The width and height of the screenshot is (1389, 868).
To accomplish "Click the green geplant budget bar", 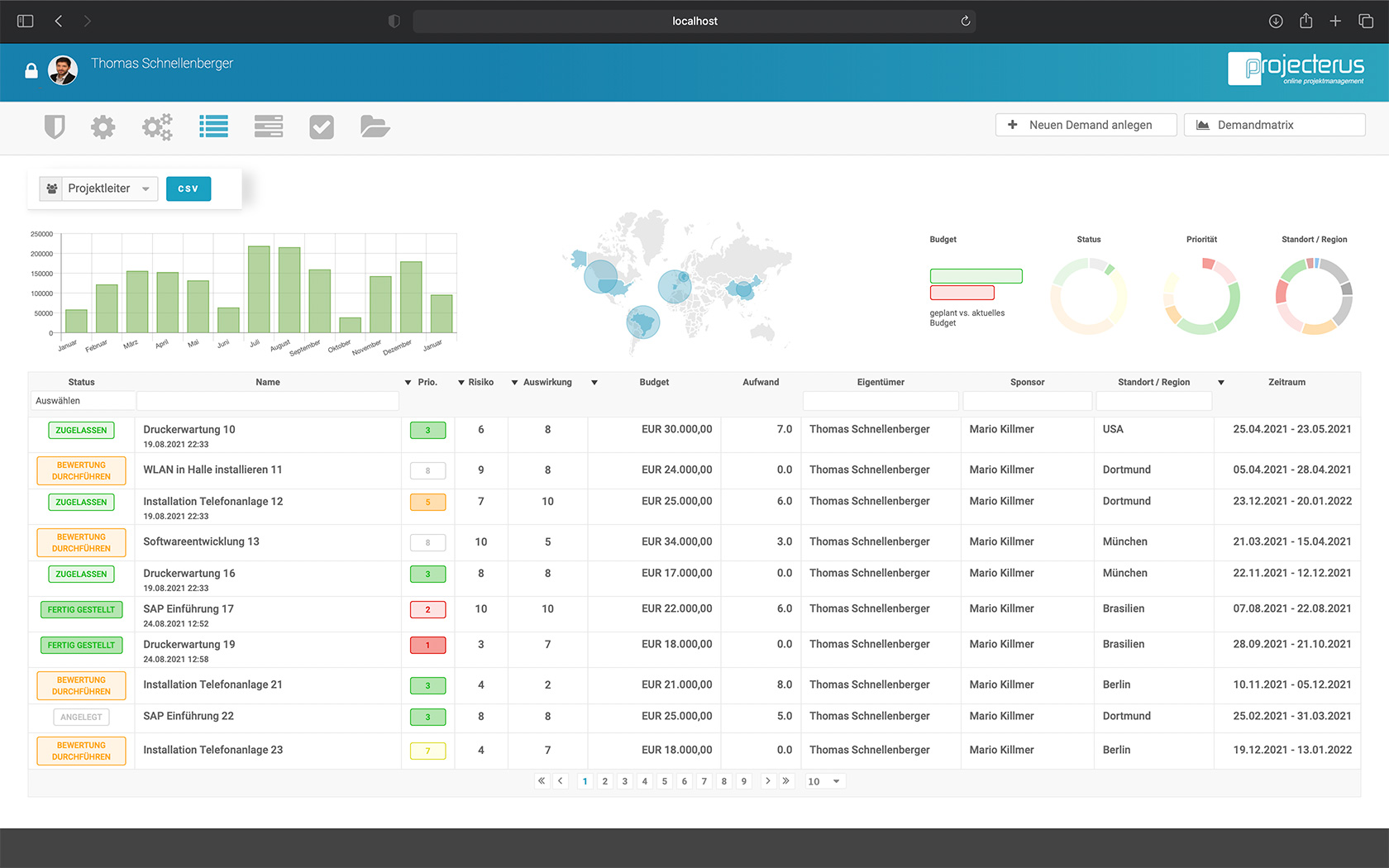I will [x=976, y=275].
